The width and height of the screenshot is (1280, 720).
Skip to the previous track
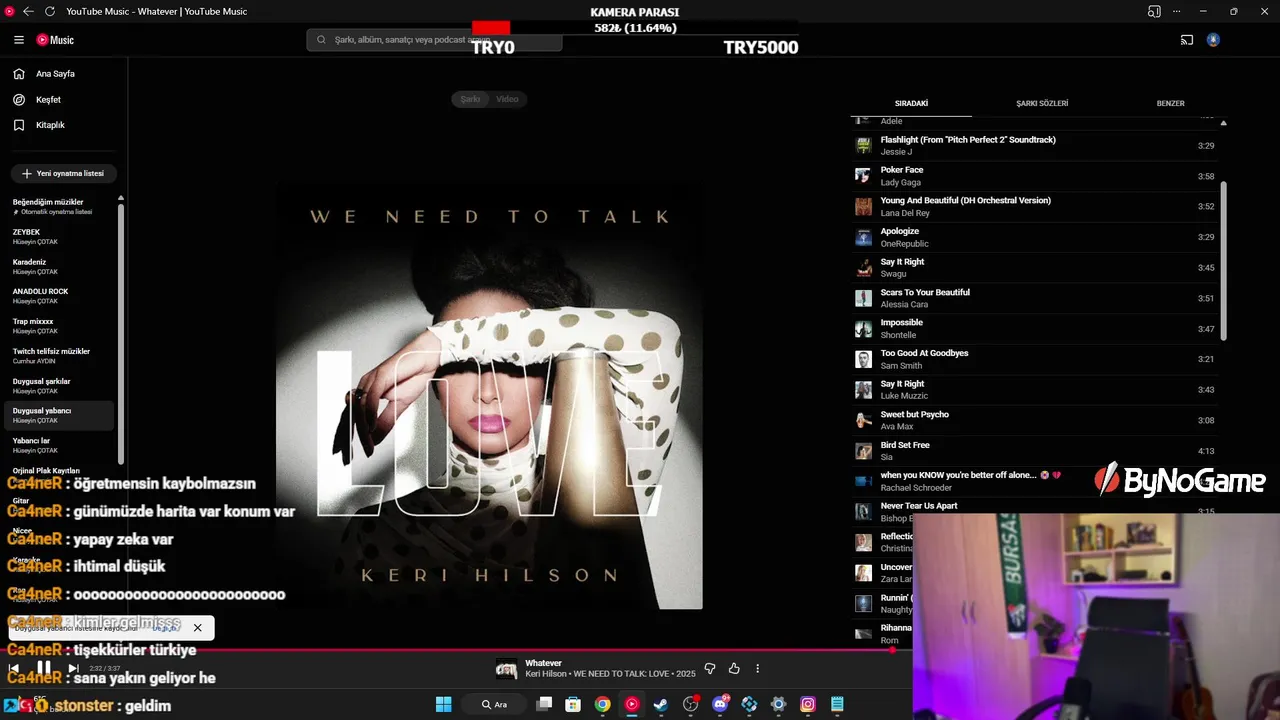(14, 668)
